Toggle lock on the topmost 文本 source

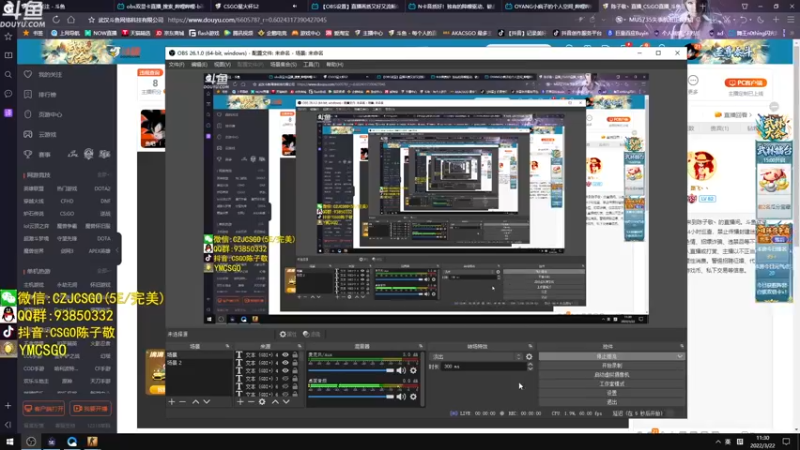click(295, 355)
